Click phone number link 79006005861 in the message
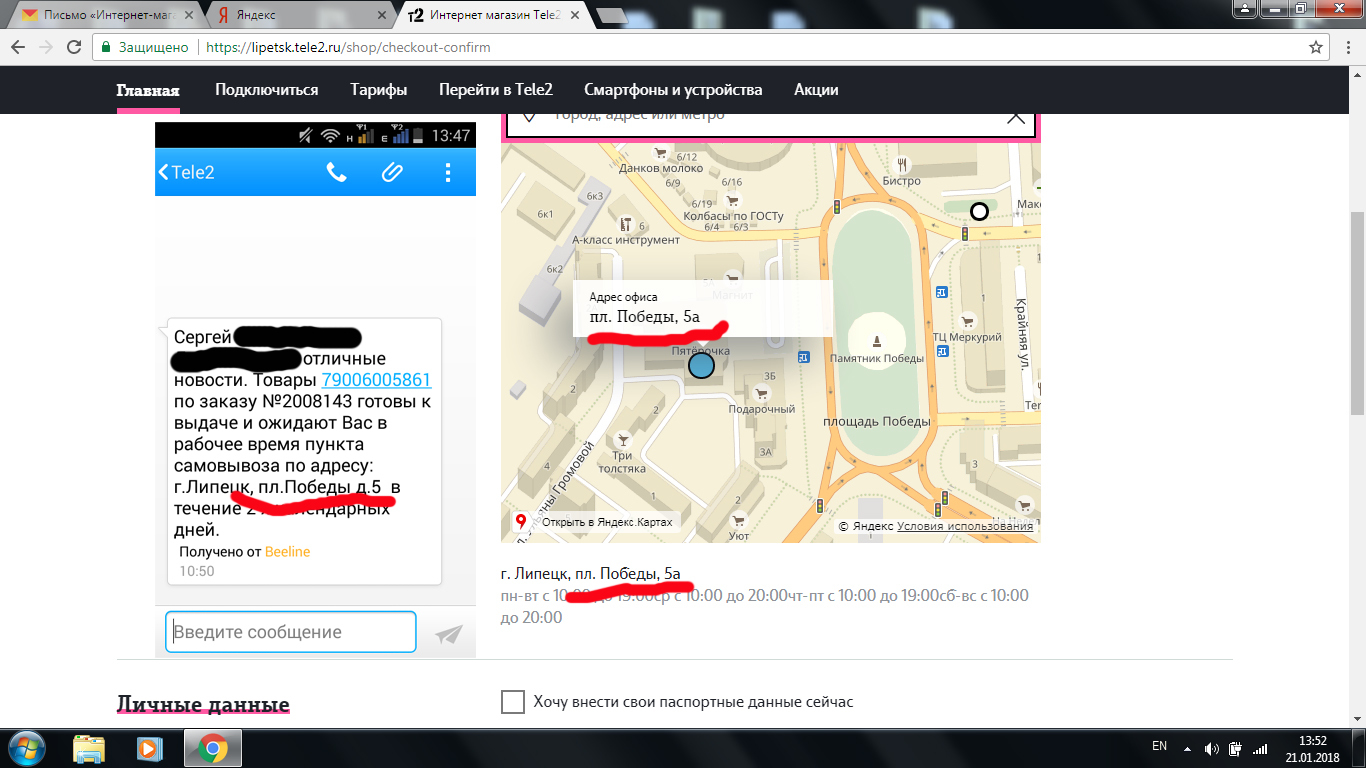Viewport: 1366px width, 768px height. 376,380
